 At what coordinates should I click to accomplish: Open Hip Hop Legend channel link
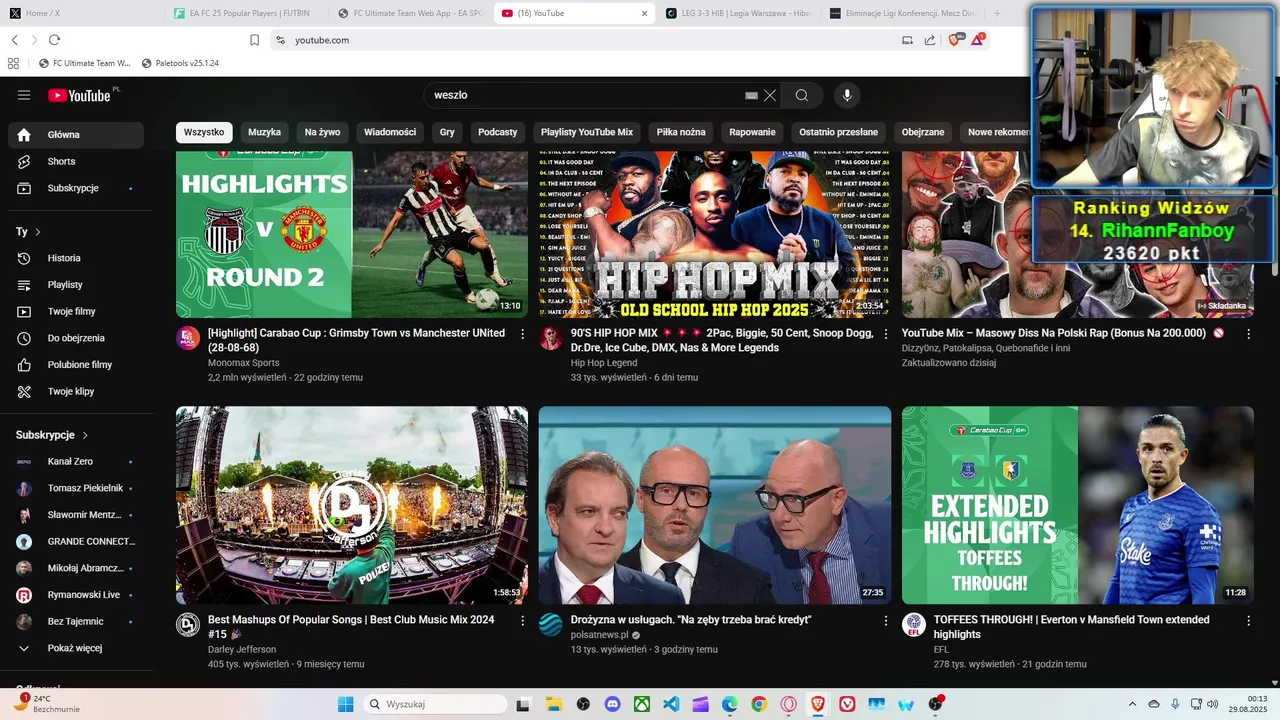pos(604,363)
